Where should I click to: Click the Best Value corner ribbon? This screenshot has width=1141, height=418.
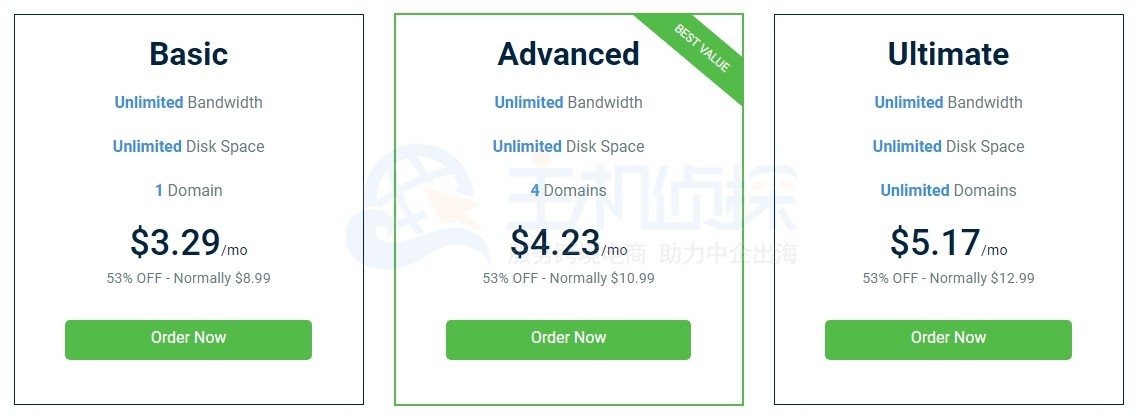[x=703, y=49]
